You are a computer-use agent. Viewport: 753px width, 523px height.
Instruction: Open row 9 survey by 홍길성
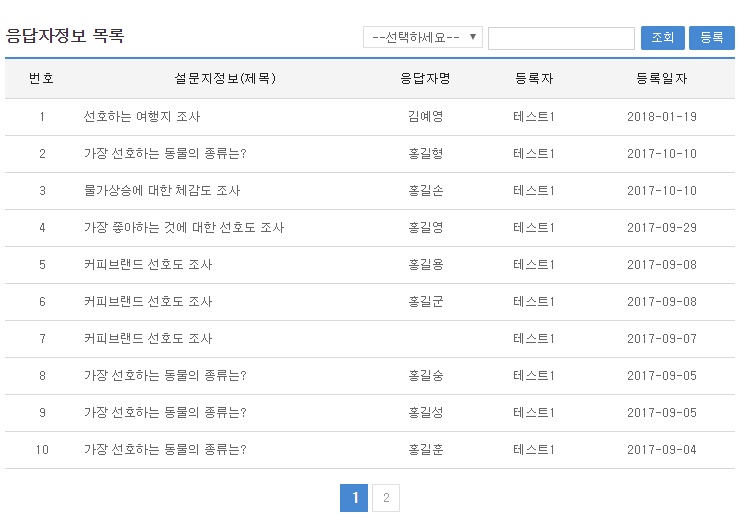(165, 413)
